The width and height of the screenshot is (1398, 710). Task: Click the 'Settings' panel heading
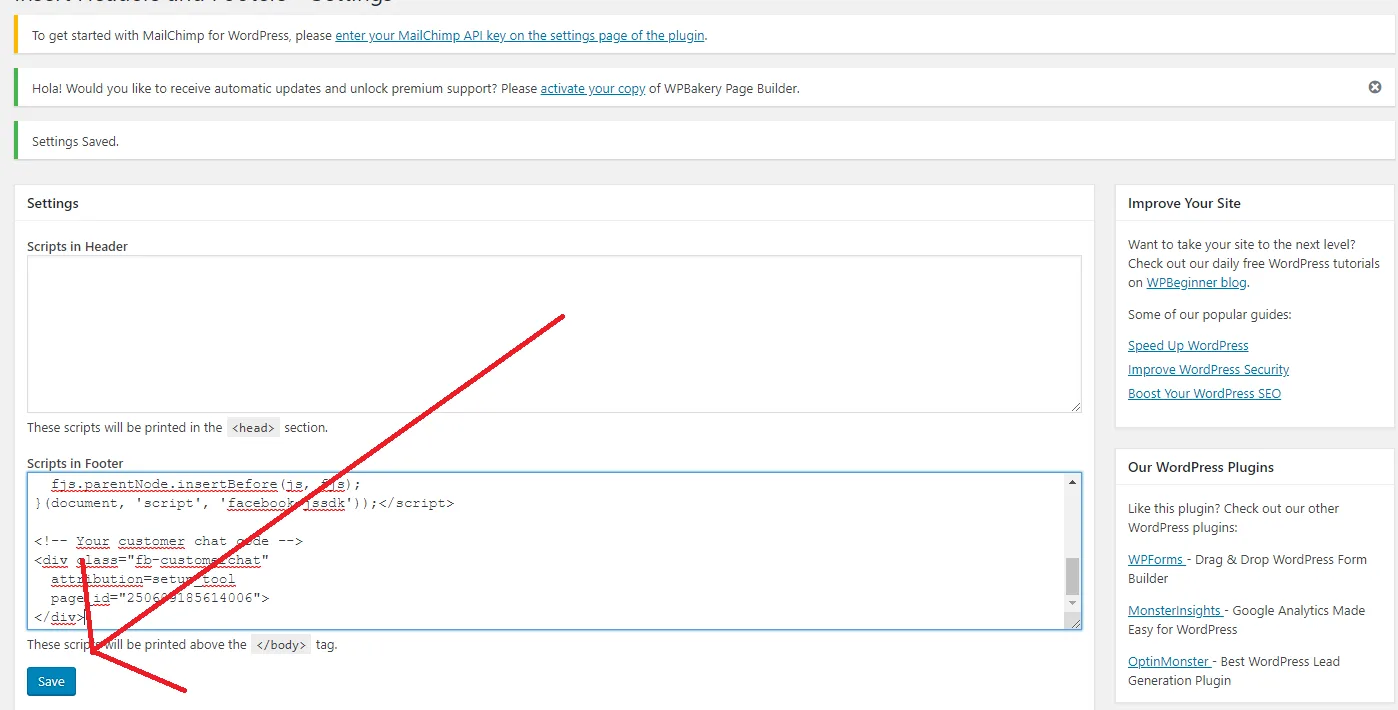pos(53,203)
